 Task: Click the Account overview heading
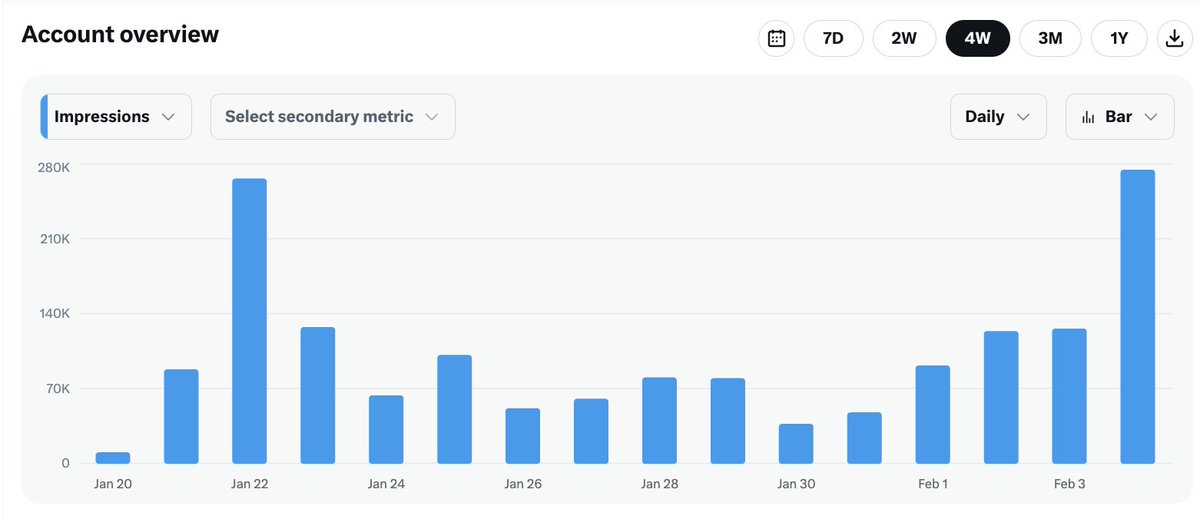120,34
